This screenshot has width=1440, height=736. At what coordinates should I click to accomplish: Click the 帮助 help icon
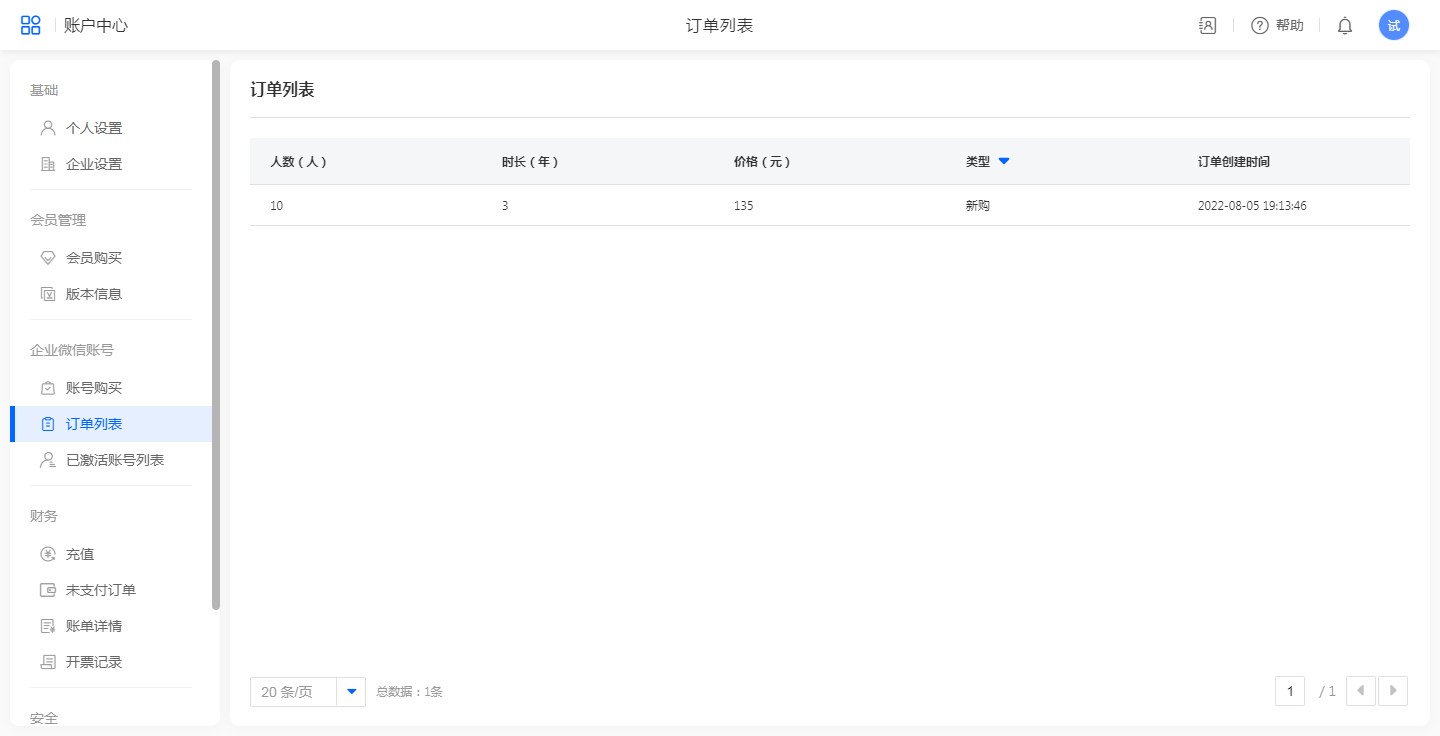point(1260,26)
